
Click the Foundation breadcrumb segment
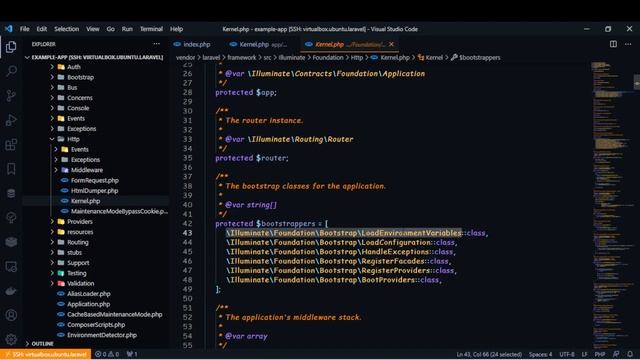click(x=328, y=58)
